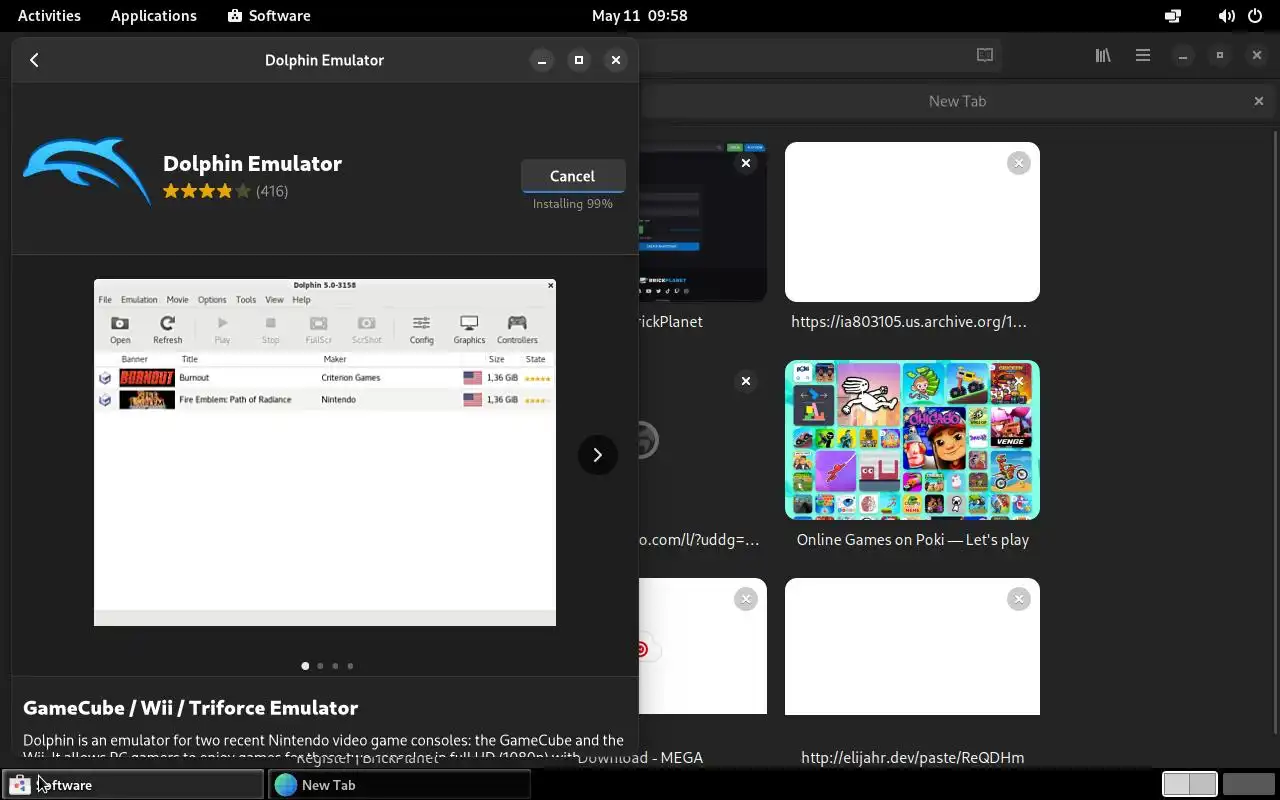Select the first workspace in switcher
This screenshot has width=1280, height=800.
coord(1190,785)
